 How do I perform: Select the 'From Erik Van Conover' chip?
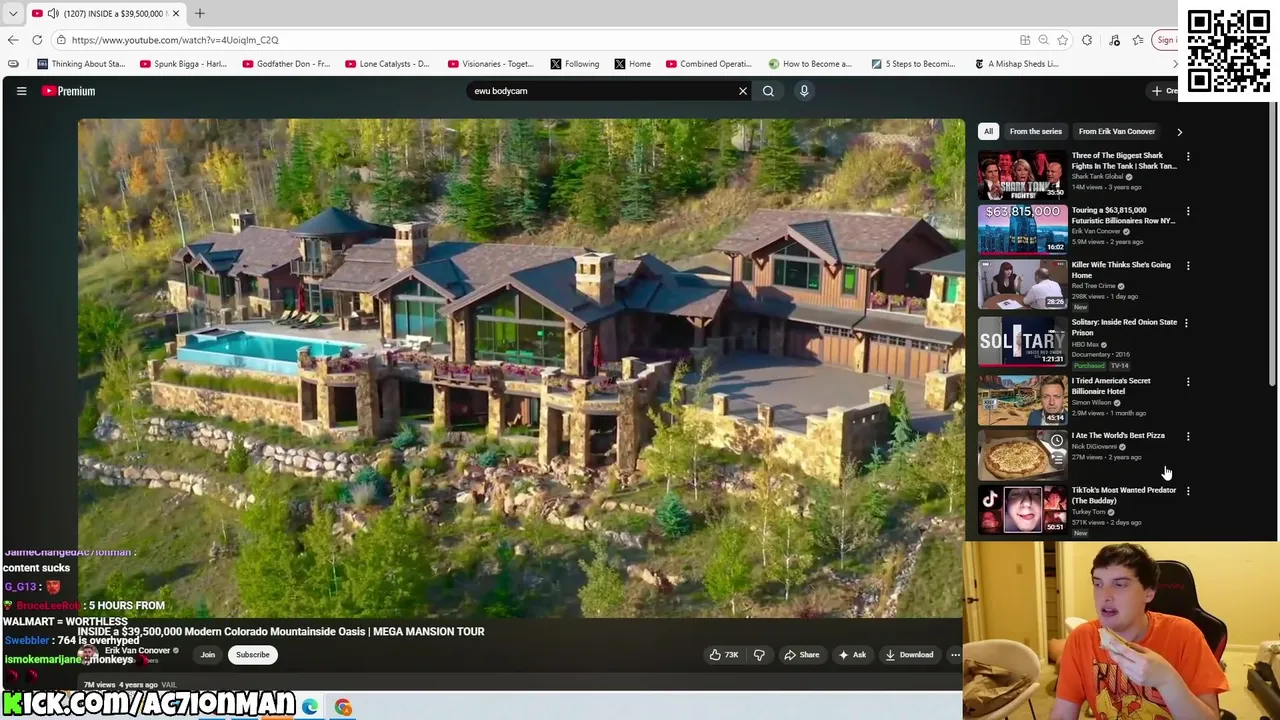[1117, 131]
